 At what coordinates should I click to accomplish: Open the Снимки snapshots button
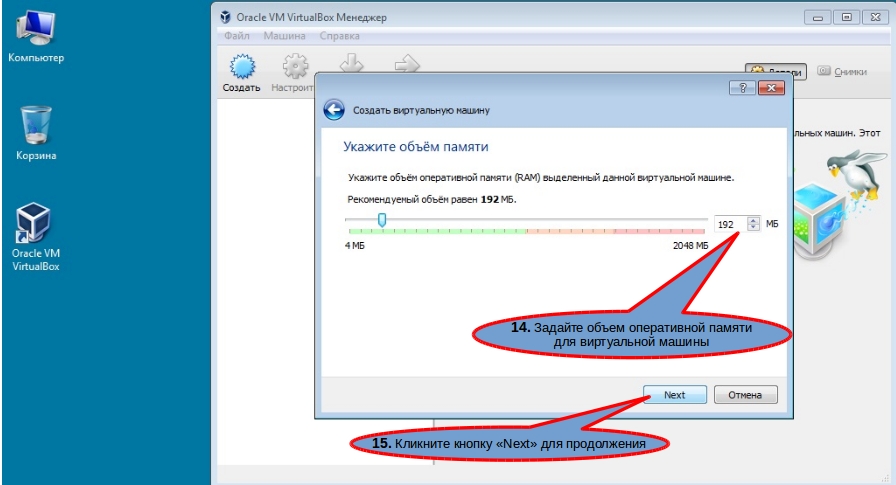click(x=842, y=71)
